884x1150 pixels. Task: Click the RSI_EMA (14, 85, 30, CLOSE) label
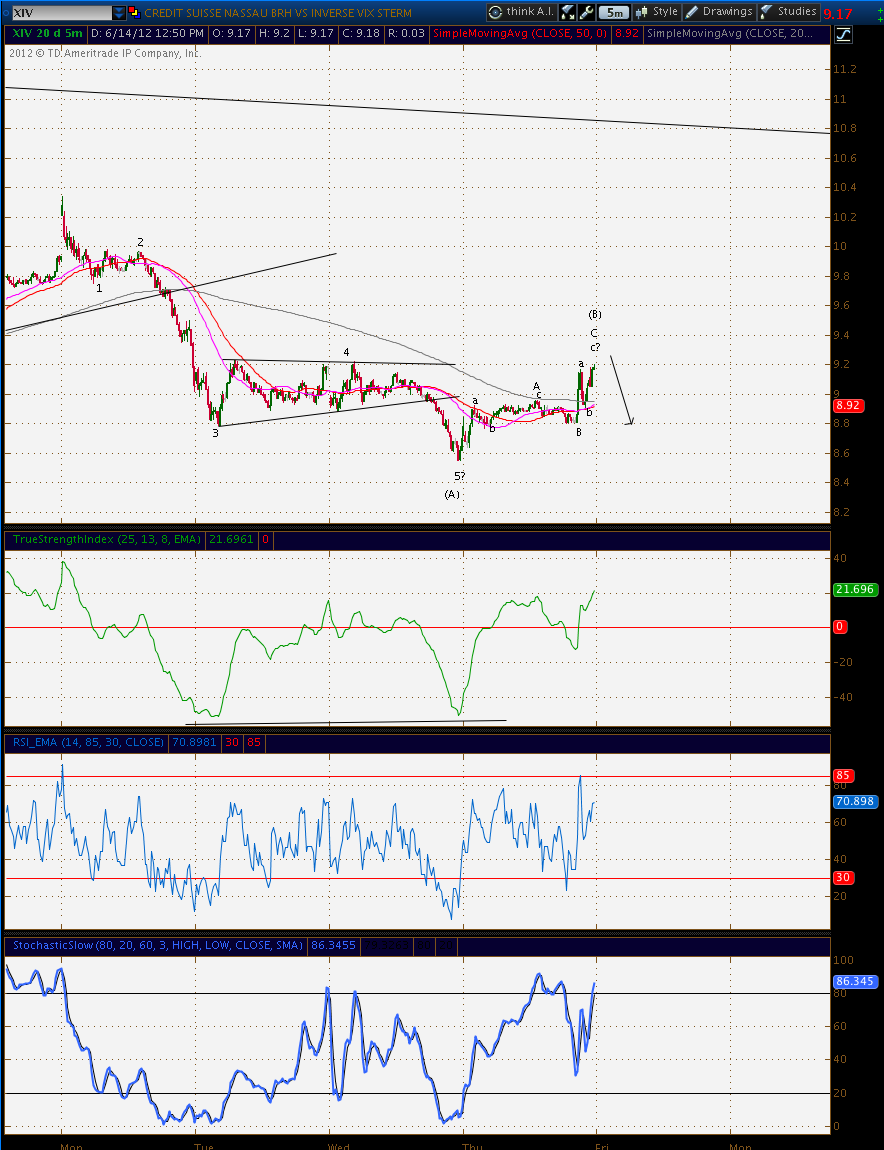tap(88, 743)
